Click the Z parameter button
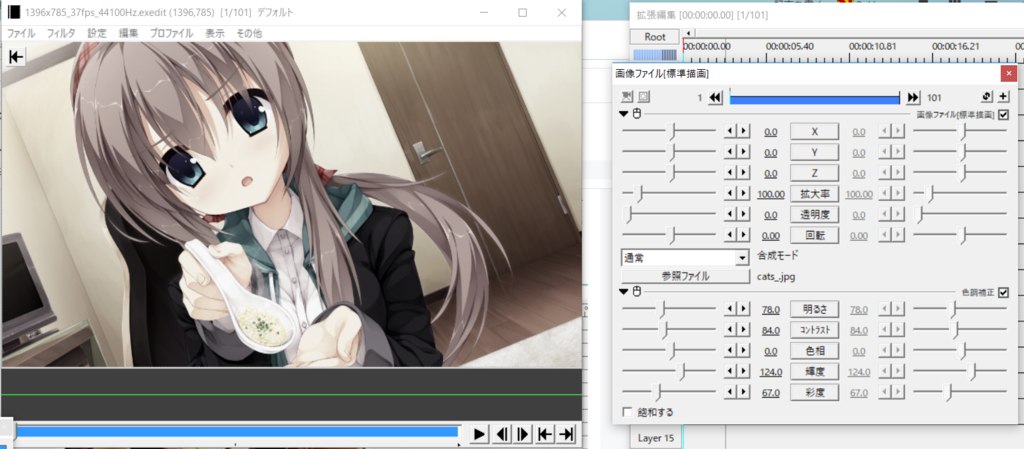Screen dimensions: 1024x449 click(814, 174)
